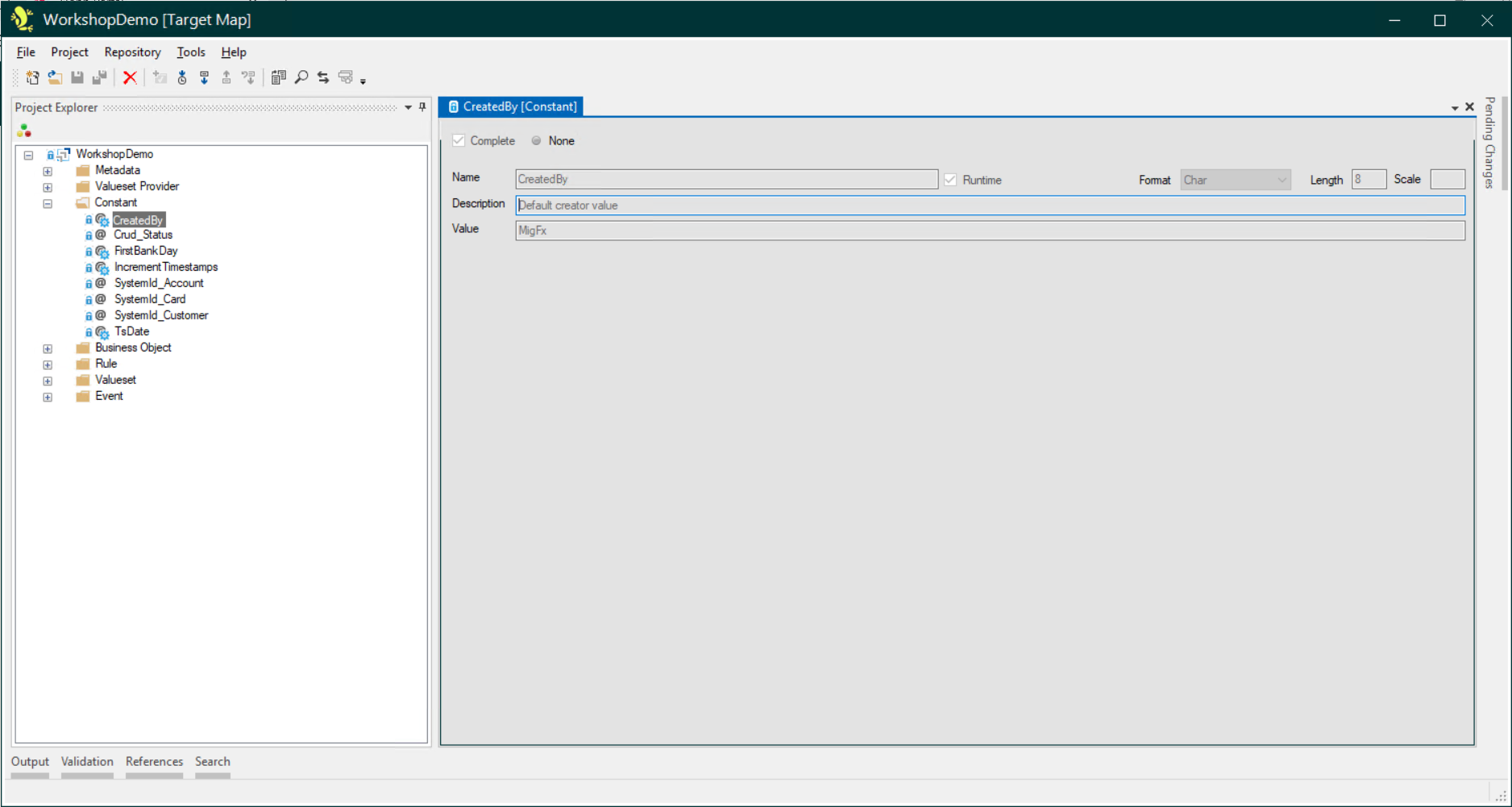Collapse the Constant folder
Viewport: 1512px width, 807px height.
48,203
